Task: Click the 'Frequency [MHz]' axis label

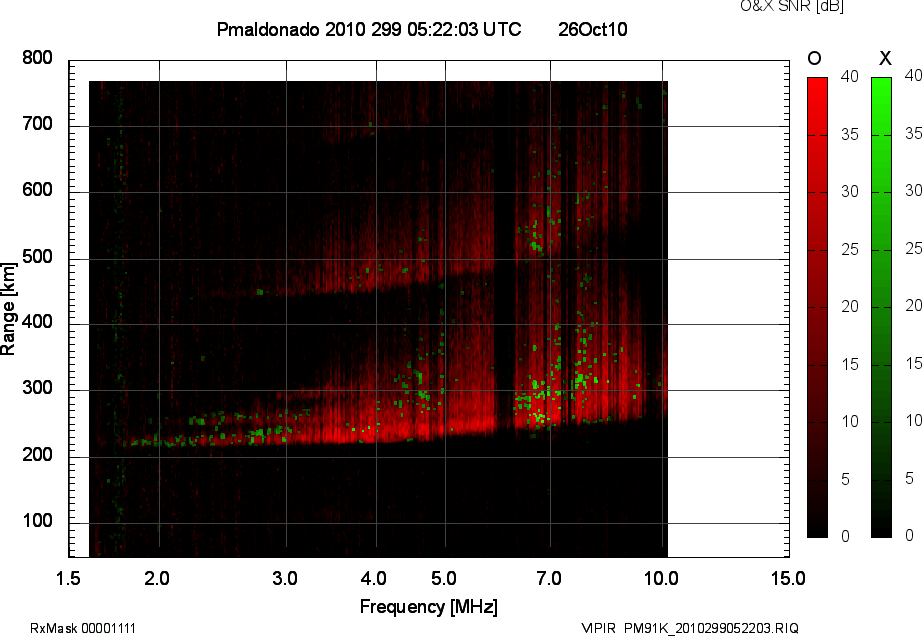Action: point(429,607)
